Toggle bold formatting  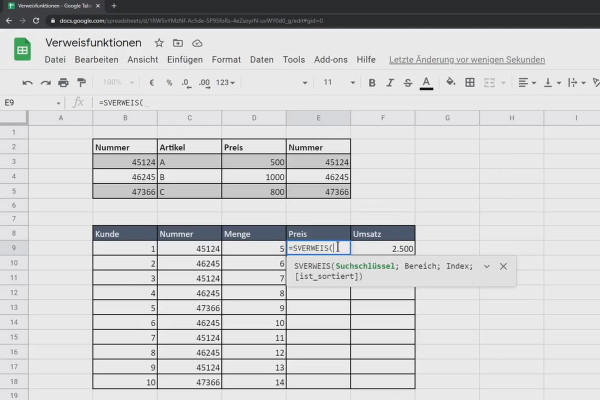pos(372,83)
